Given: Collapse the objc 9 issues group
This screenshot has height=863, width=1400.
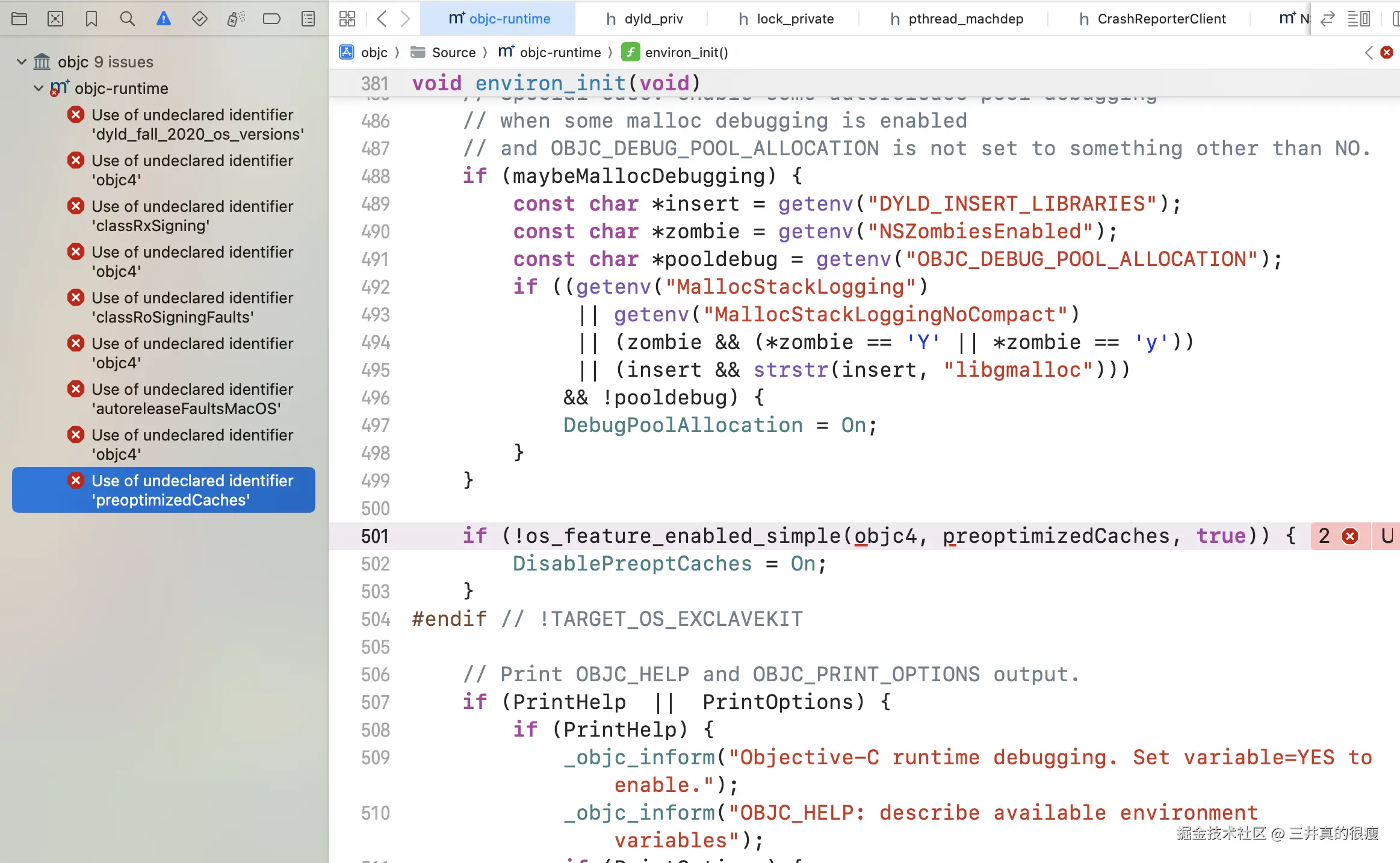Looking at the screenshot, I should tap(22, 61).
